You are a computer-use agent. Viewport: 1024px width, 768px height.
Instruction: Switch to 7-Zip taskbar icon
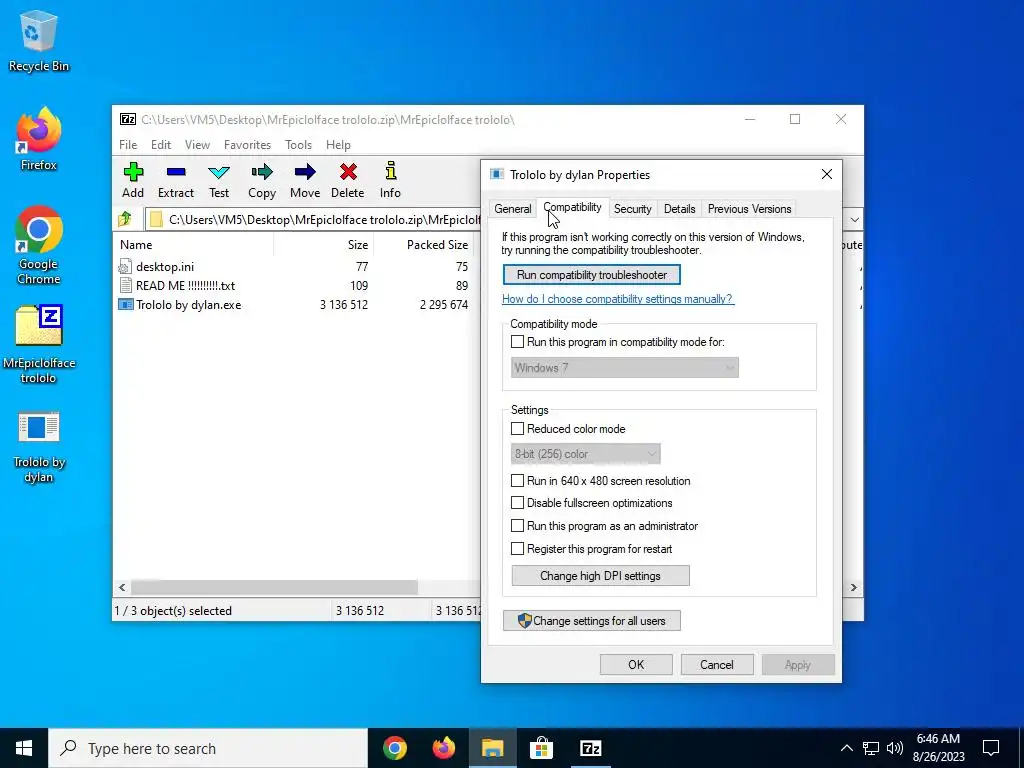pyautogui.click(x=590, y=748)
